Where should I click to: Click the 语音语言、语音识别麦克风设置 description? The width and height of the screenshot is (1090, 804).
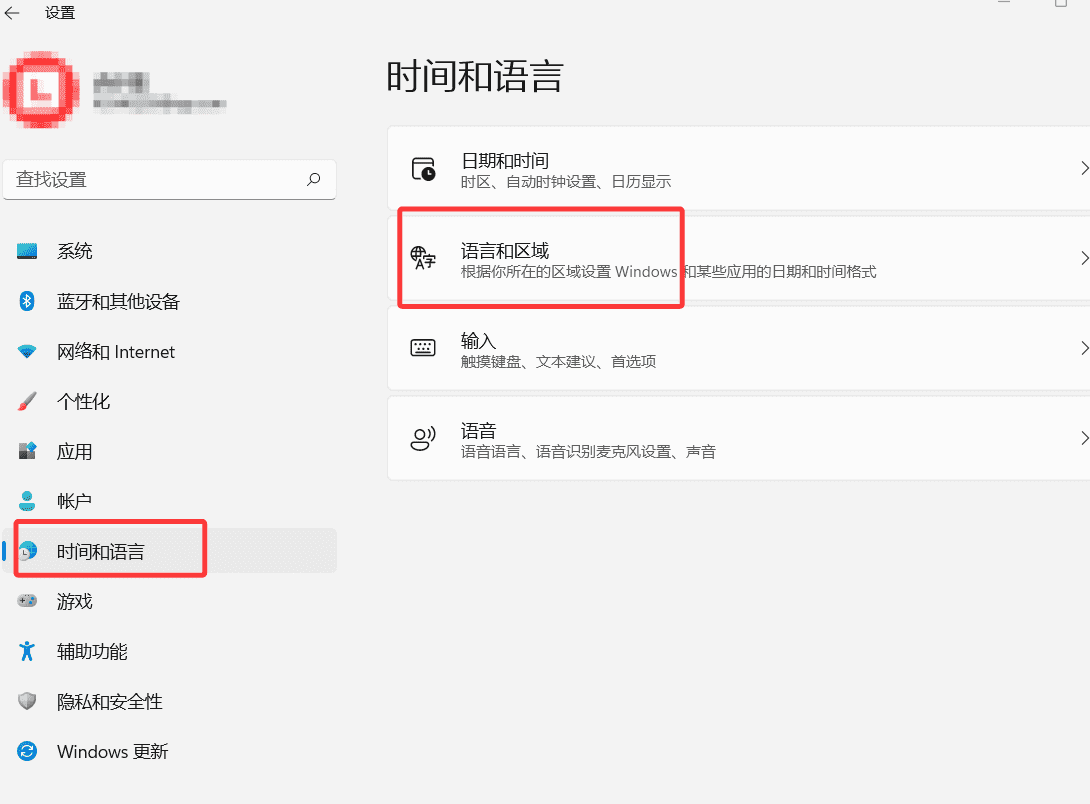(x=588, y=452)
